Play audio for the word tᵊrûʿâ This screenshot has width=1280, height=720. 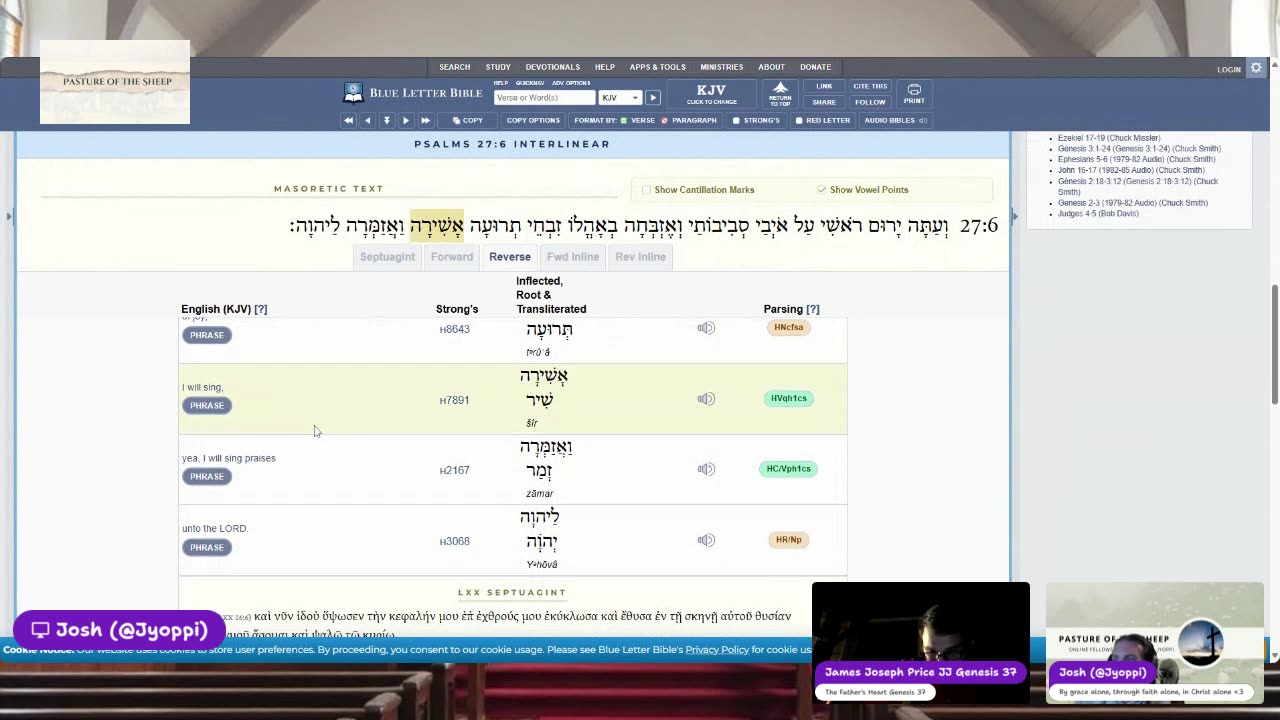point(706,328)
